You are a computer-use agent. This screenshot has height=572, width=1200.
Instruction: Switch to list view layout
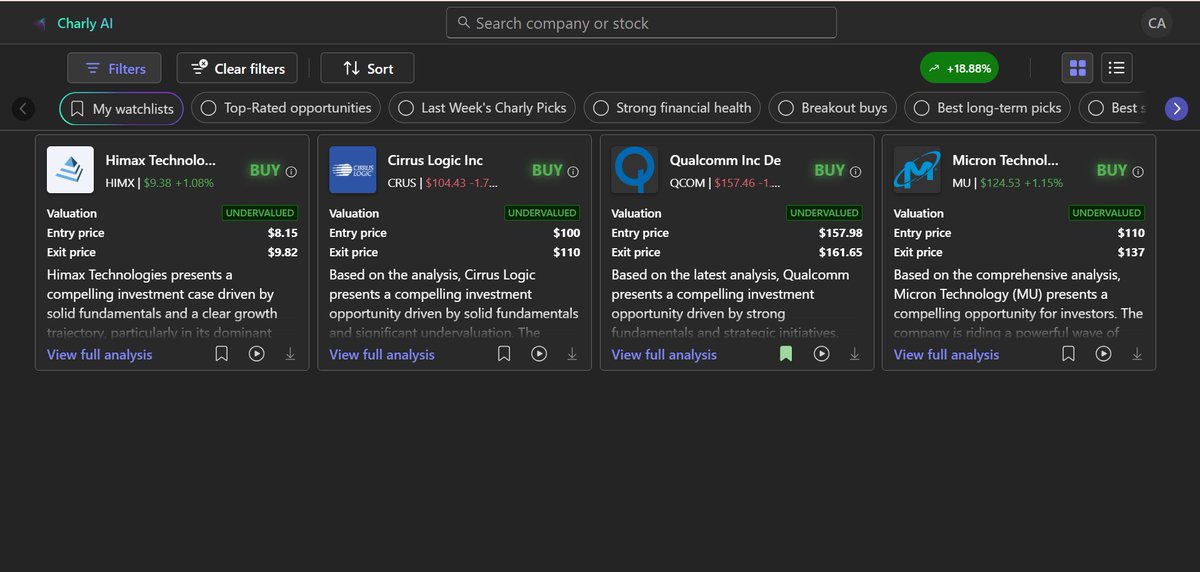1117,68
